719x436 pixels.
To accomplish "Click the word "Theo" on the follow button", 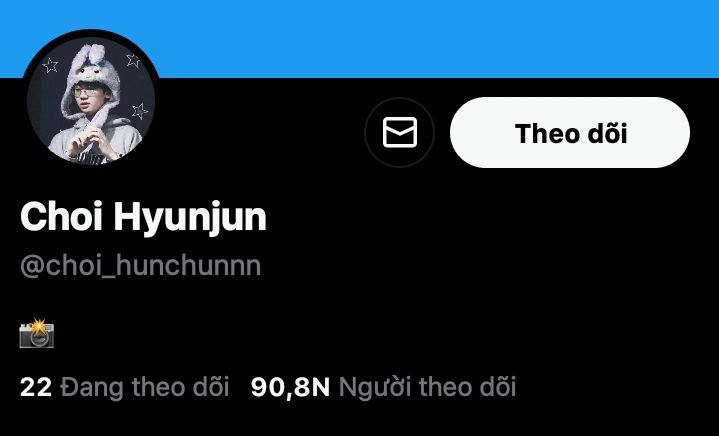I will coord(541,133).
